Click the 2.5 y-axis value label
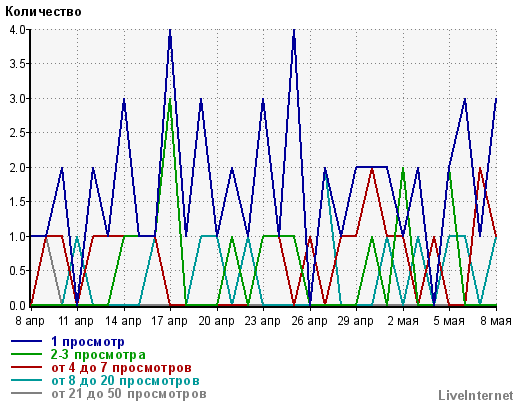This screenshot has width=520, height=405. click(18, 133)
